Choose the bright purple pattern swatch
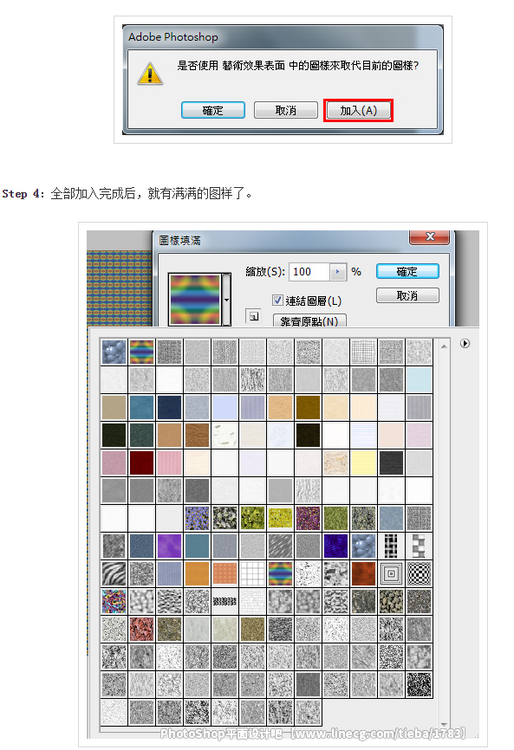Screen dimensions: 514x750 [169, 546]
